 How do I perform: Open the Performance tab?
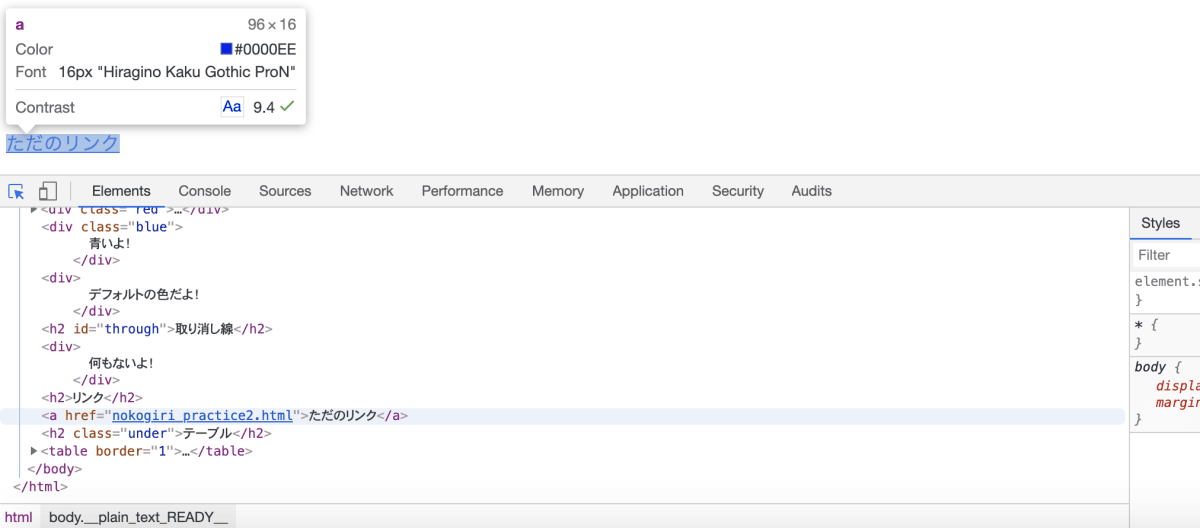(462, 191)
